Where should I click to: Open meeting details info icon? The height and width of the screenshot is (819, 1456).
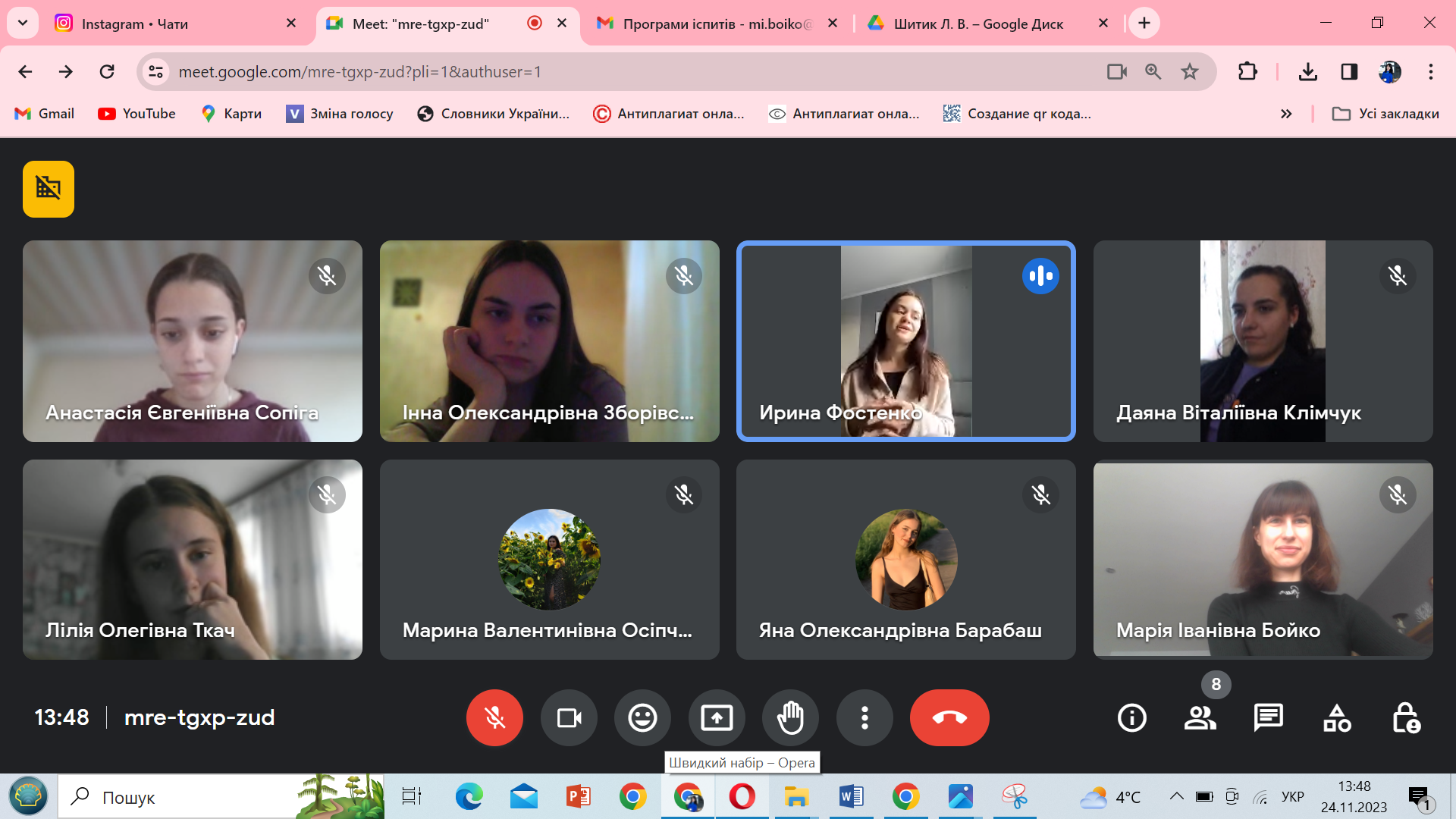[x=1131, y=717]
